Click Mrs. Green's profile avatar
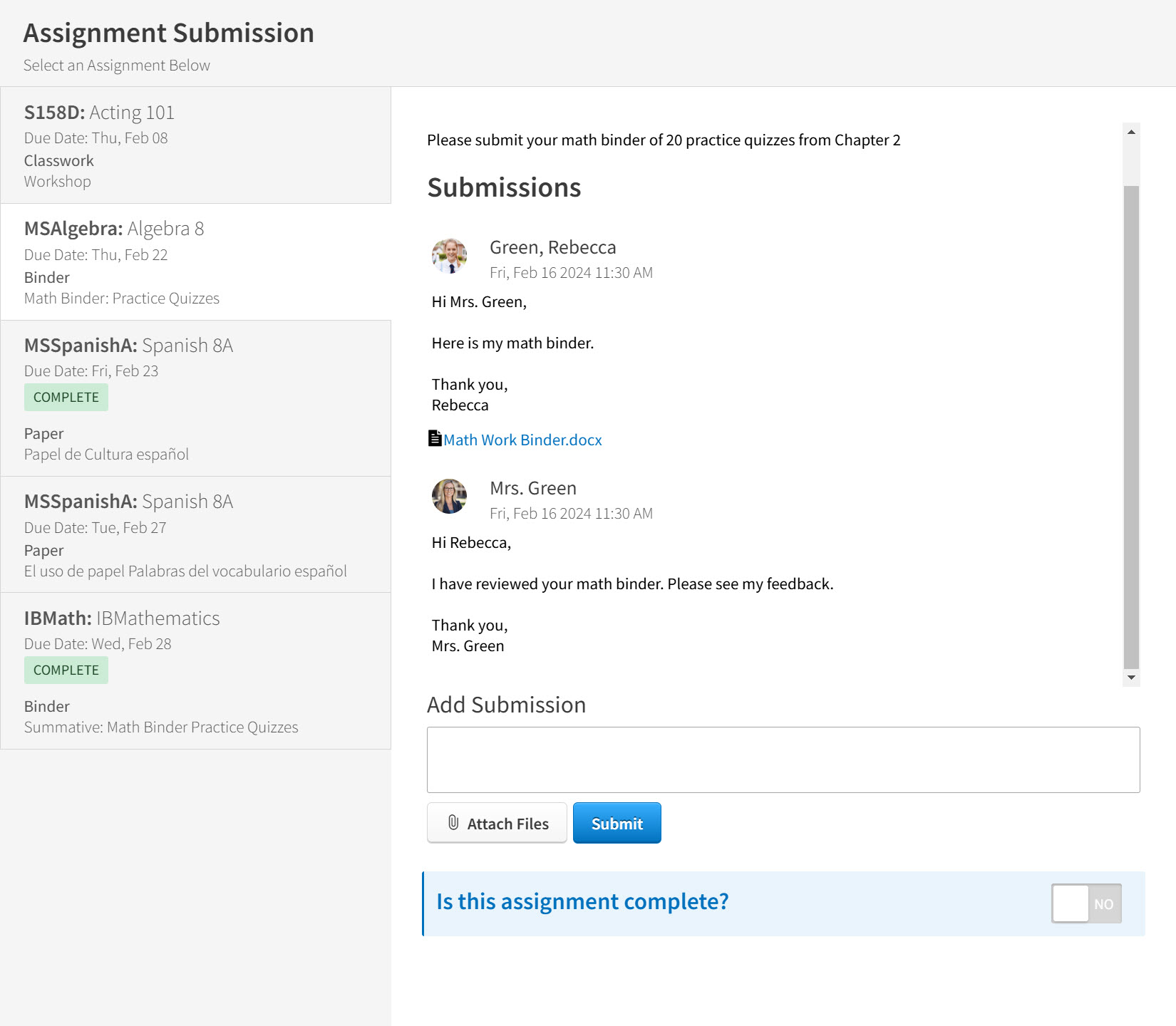Image resolution: width=1176 pixels, height=1026 pixels. pos(448,498)
